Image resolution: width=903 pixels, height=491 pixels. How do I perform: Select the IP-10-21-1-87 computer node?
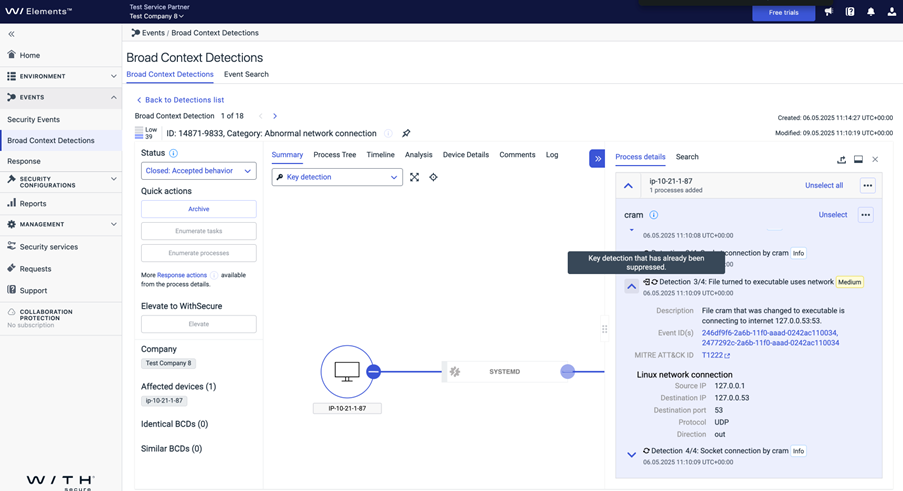pyautogui.click(x=347, y=372)
